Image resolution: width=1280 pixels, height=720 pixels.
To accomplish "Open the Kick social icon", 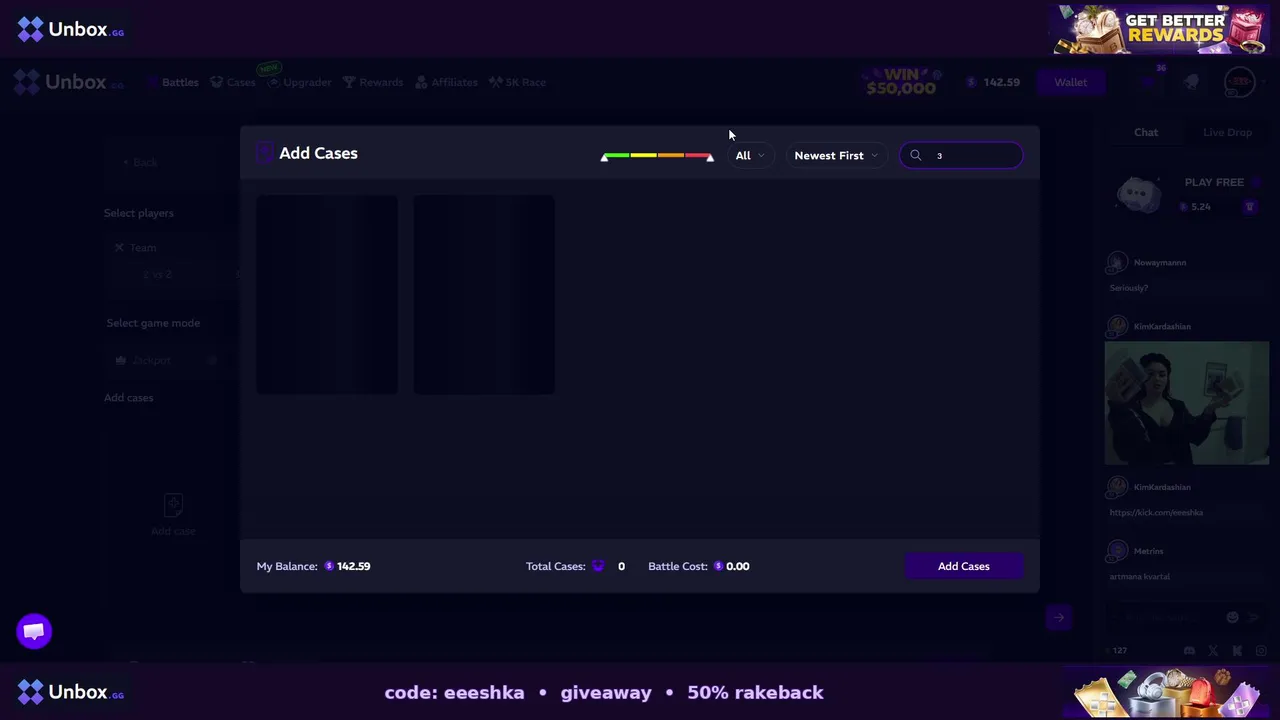I will pyautogui.click(x=1237, y=650).
